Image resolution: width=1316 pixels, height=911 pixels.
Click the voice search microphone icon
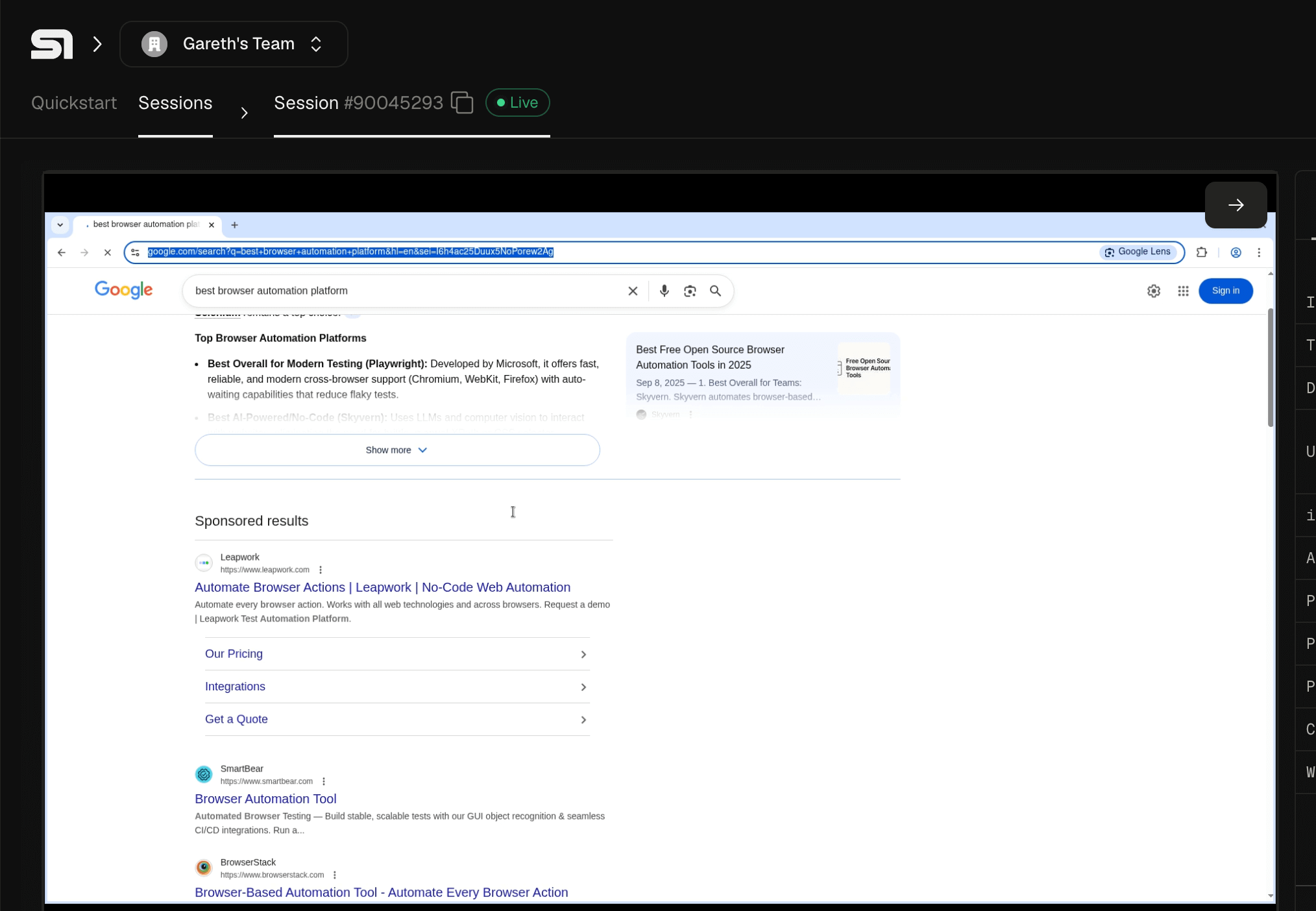(x=664, y=291)
